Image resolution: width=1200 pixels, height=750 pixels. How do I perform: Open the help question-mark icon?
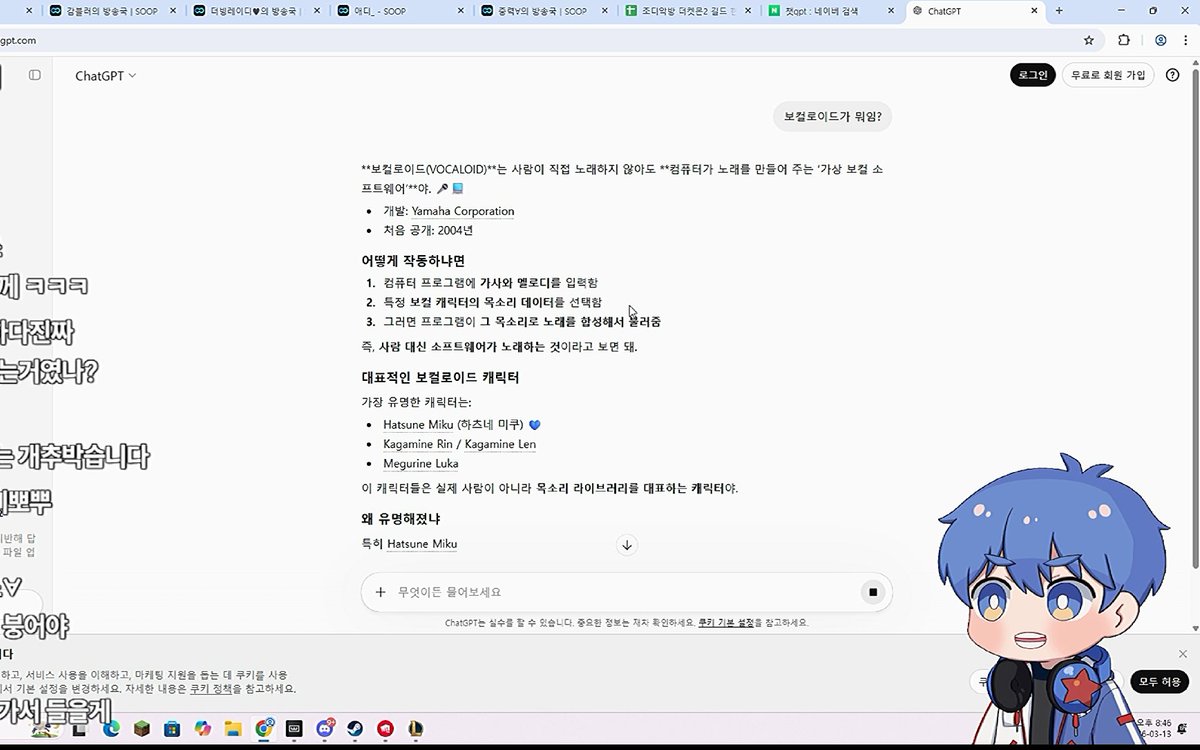pyautogui.click(x=1173, y=75)
